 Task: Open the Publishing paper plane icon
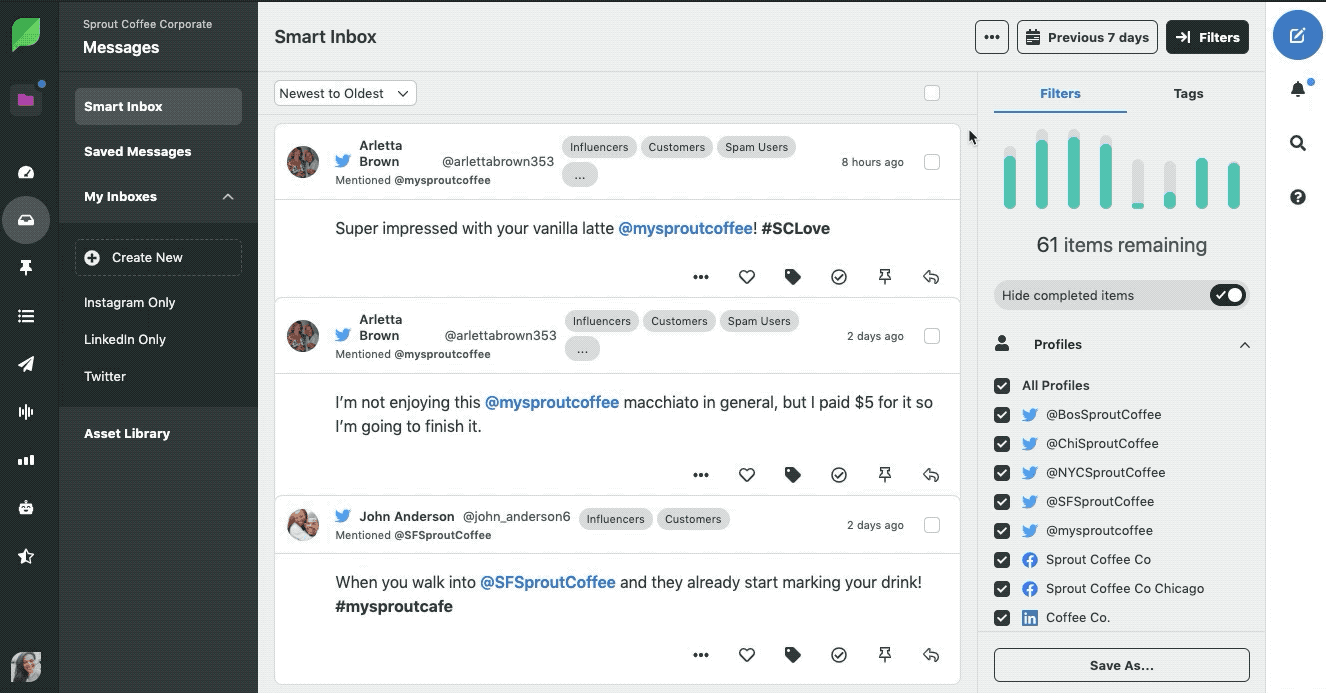click(x=26, y=364)
